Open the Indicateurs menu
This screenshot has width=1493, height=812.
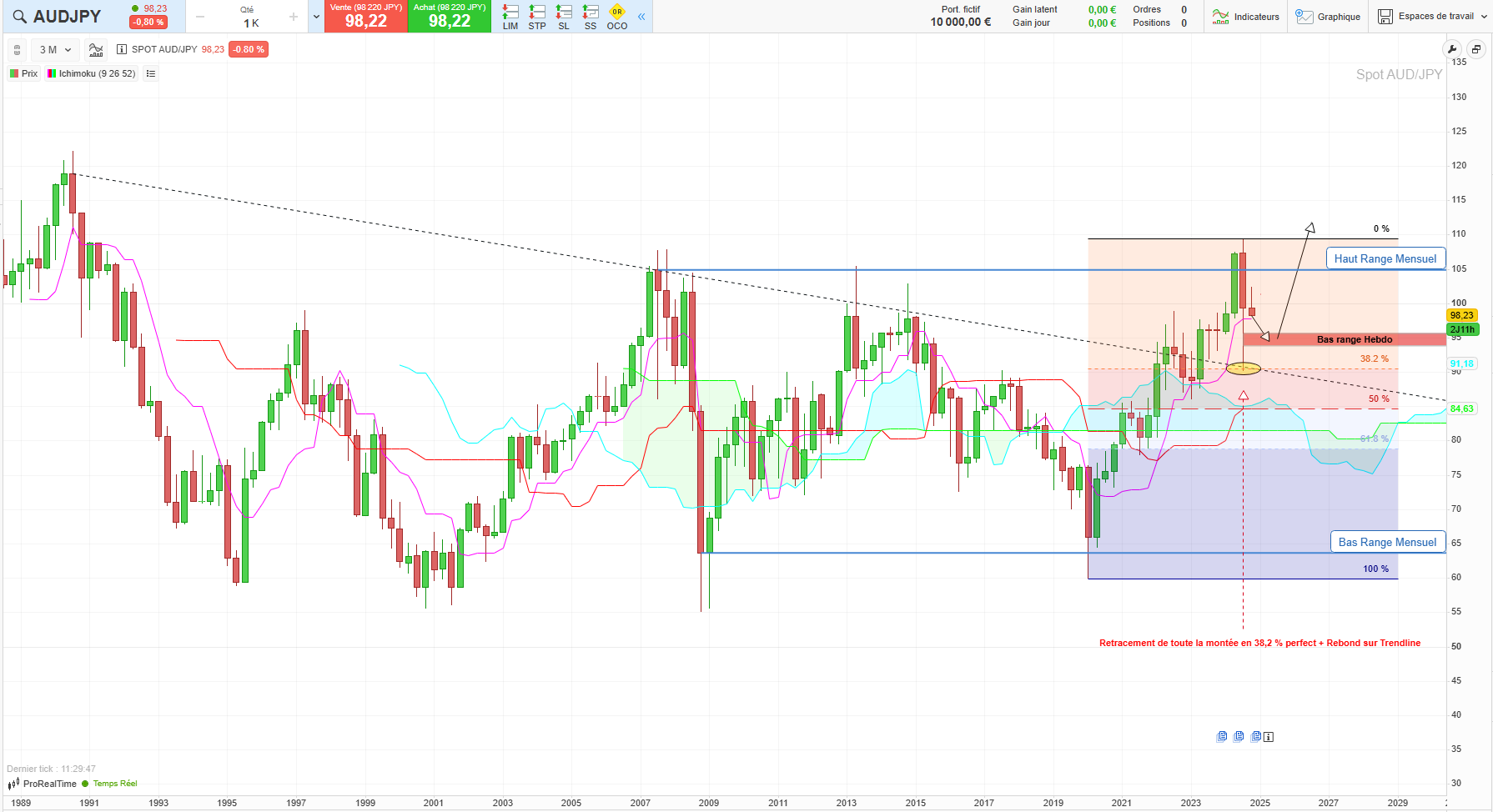click(x=1246, y=17)
